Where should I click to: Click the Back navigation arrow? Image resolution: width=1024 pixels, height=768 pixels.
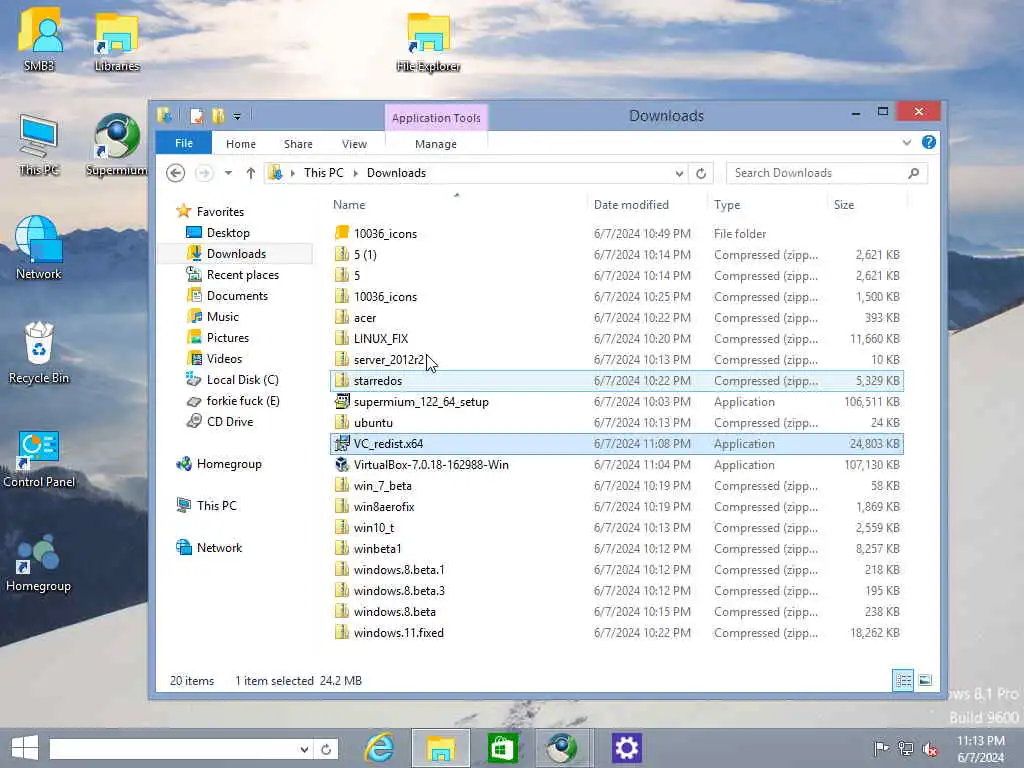tap(175, 173)
